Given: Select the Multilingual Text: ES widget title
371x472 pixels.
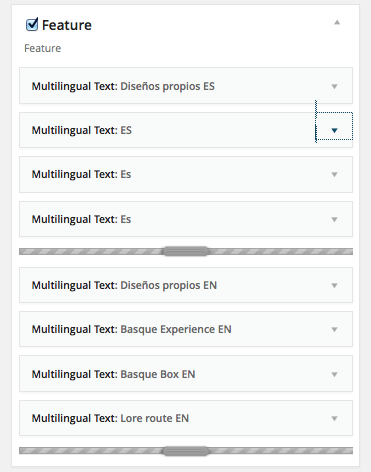Looking at the screenshot, I should tap(82, 130).
